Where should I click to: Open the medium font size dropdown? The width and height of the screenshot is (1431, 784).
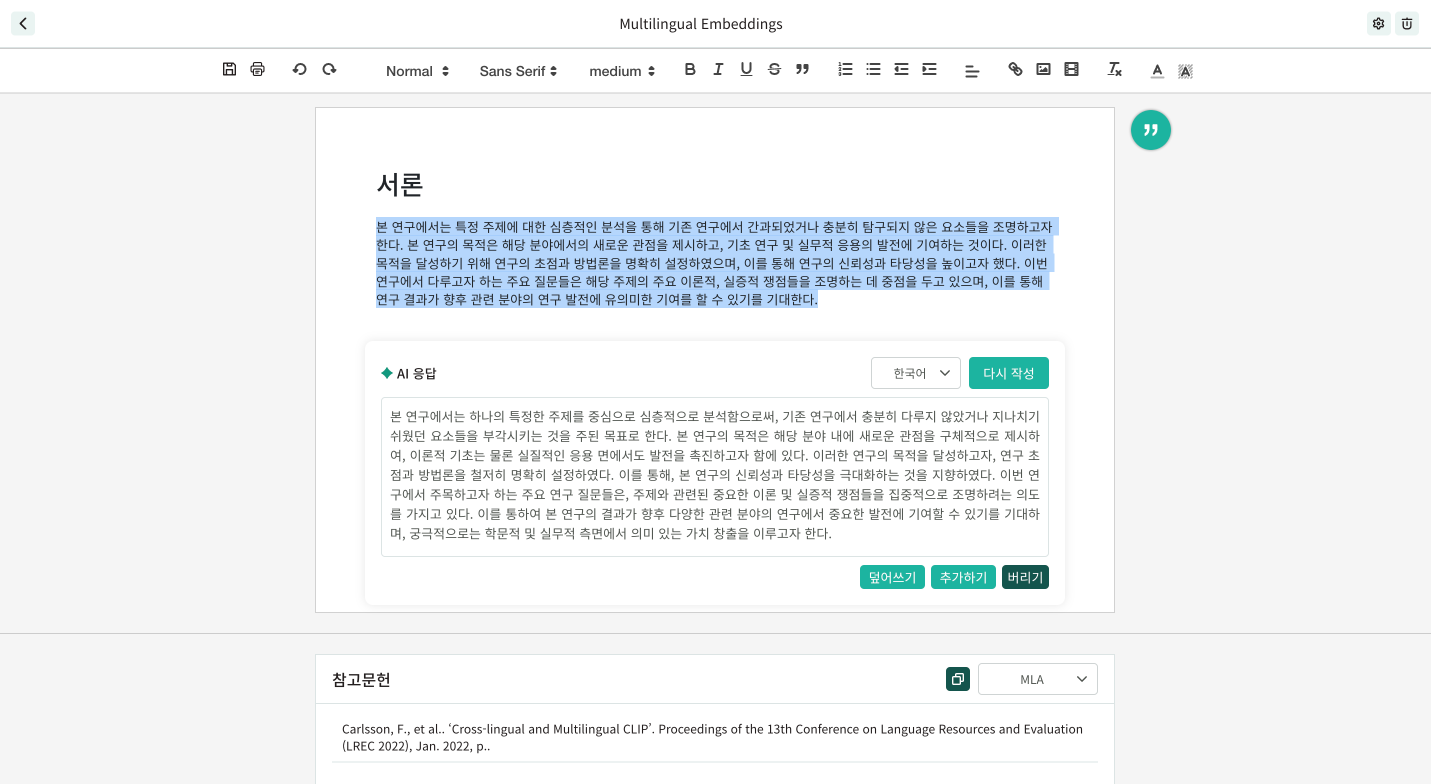pos(622,71)
